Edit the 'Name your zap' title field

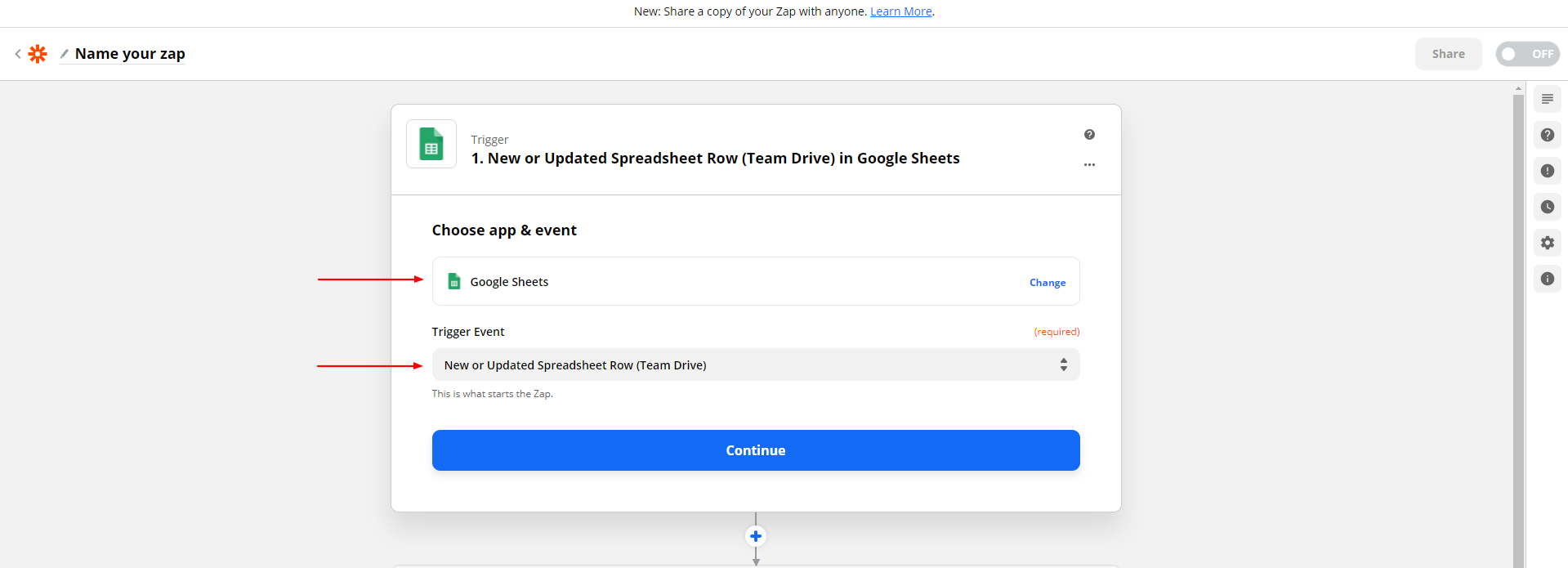[130, 54]
